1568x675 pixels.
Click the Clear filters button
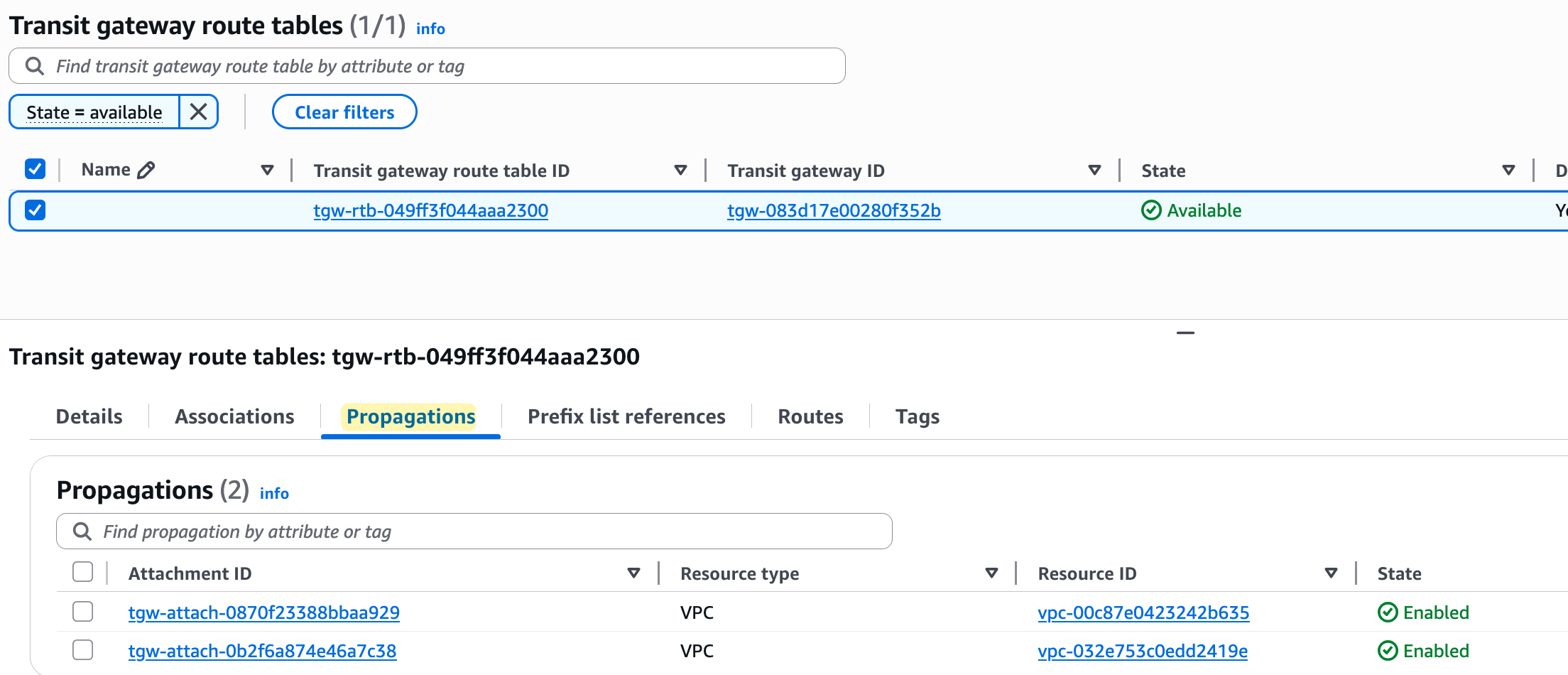click(344, 112)
